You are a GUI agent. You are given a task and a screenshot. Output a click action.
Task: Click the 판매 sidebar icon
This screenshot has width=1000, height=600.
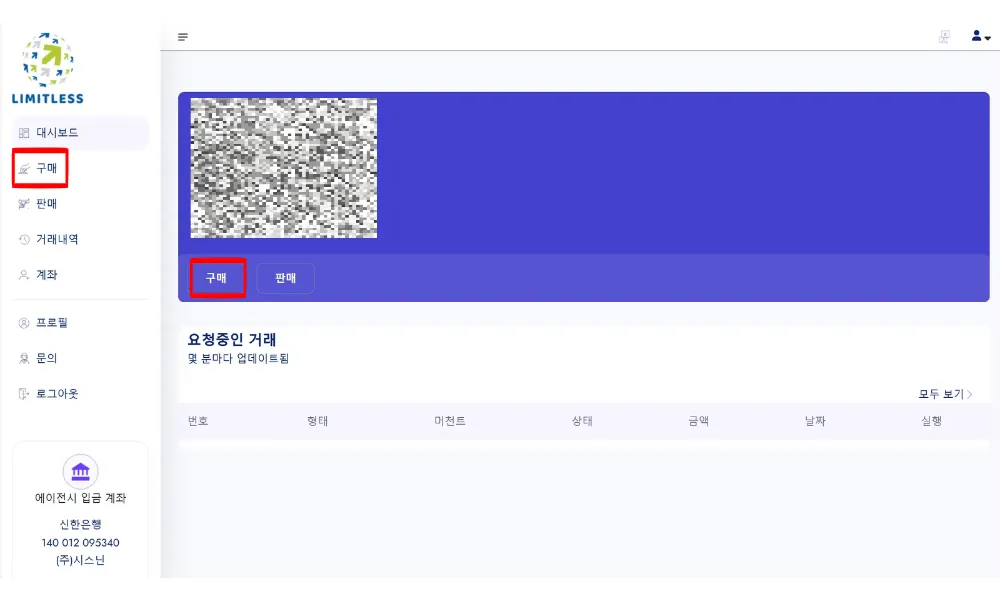pyautogui.click(x=24, y=204)
